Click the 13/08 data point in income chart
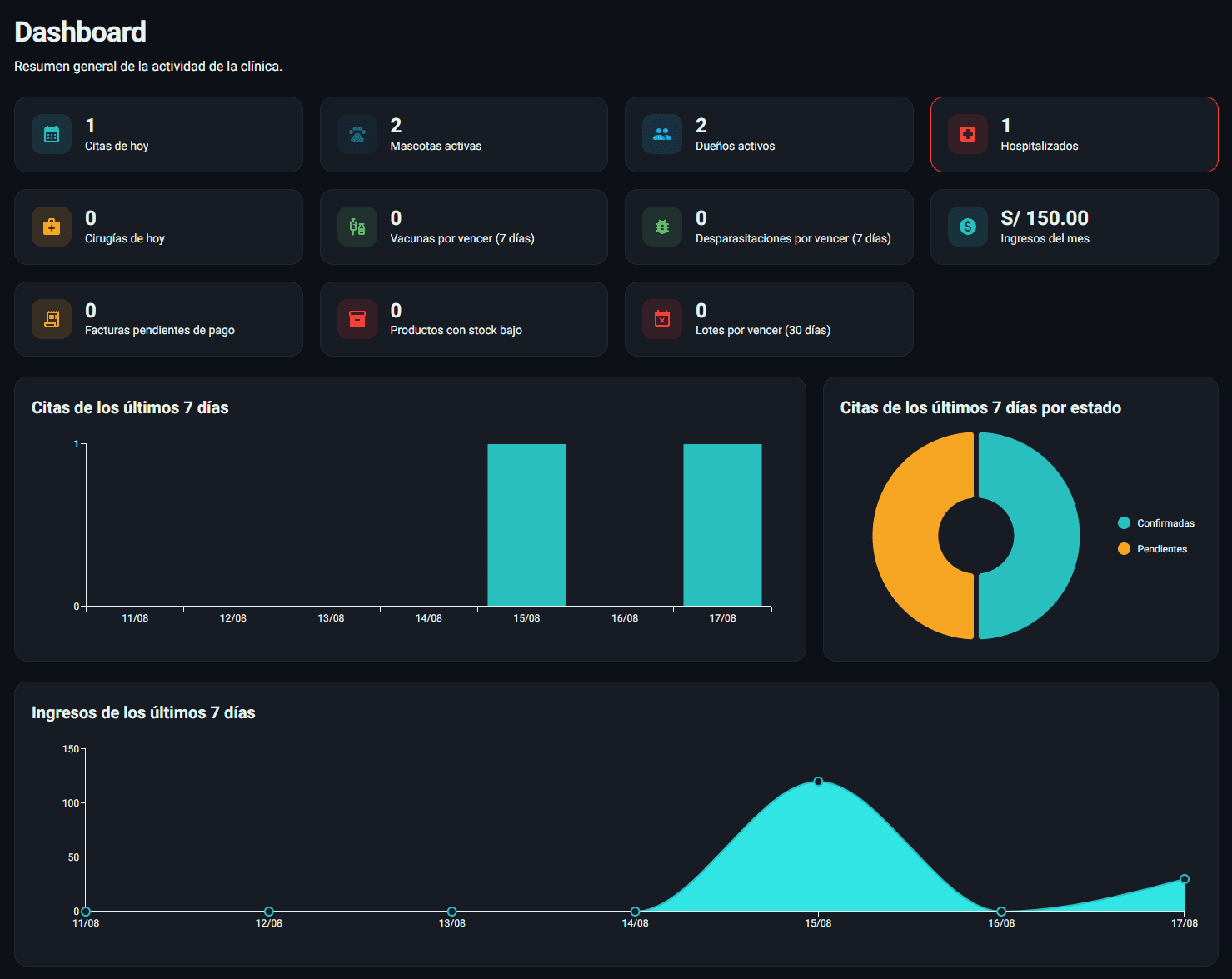Viewport: 1232px width, 979px height. (x=451, y=912)
